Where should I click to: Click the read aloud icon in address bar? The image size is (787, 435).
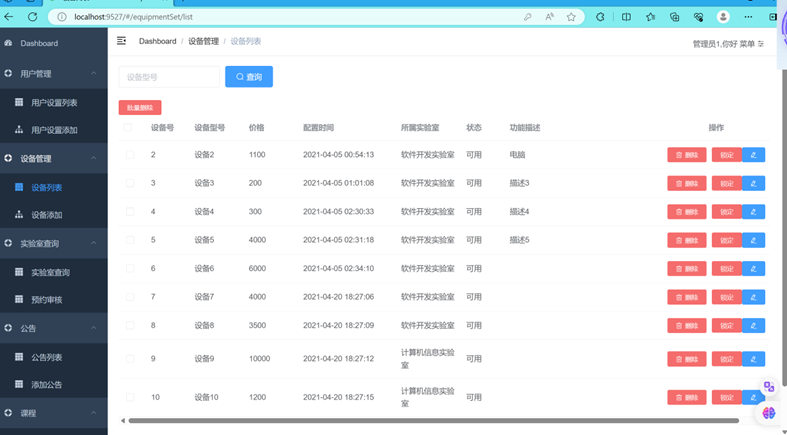click(x=549, y=17)
